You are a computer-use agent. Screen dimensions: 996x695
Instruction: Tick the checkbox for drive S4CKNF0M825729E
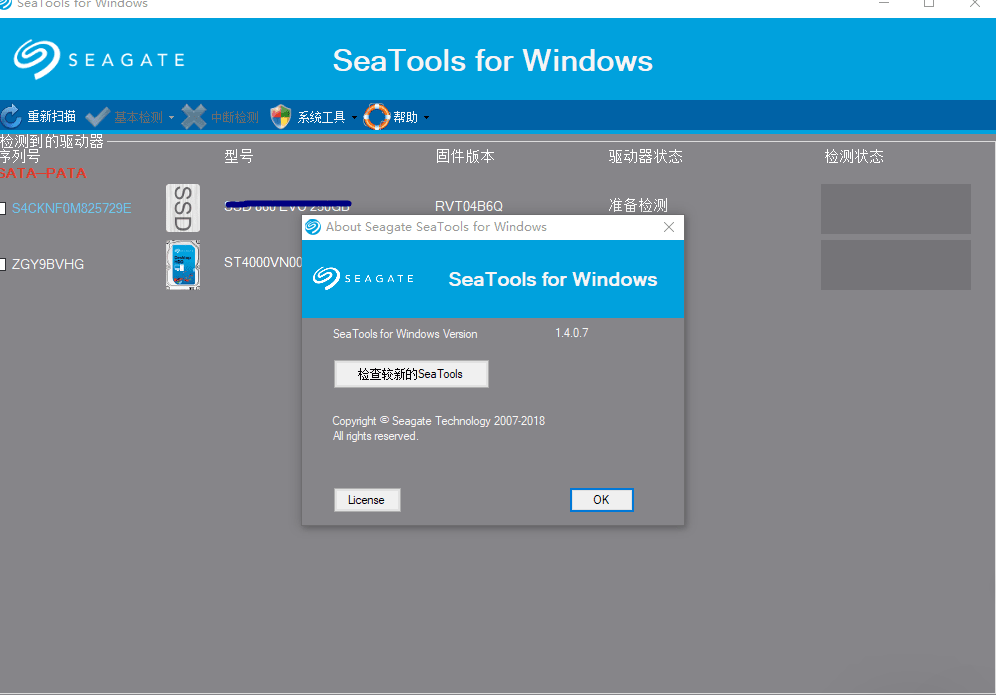(3, 208)
